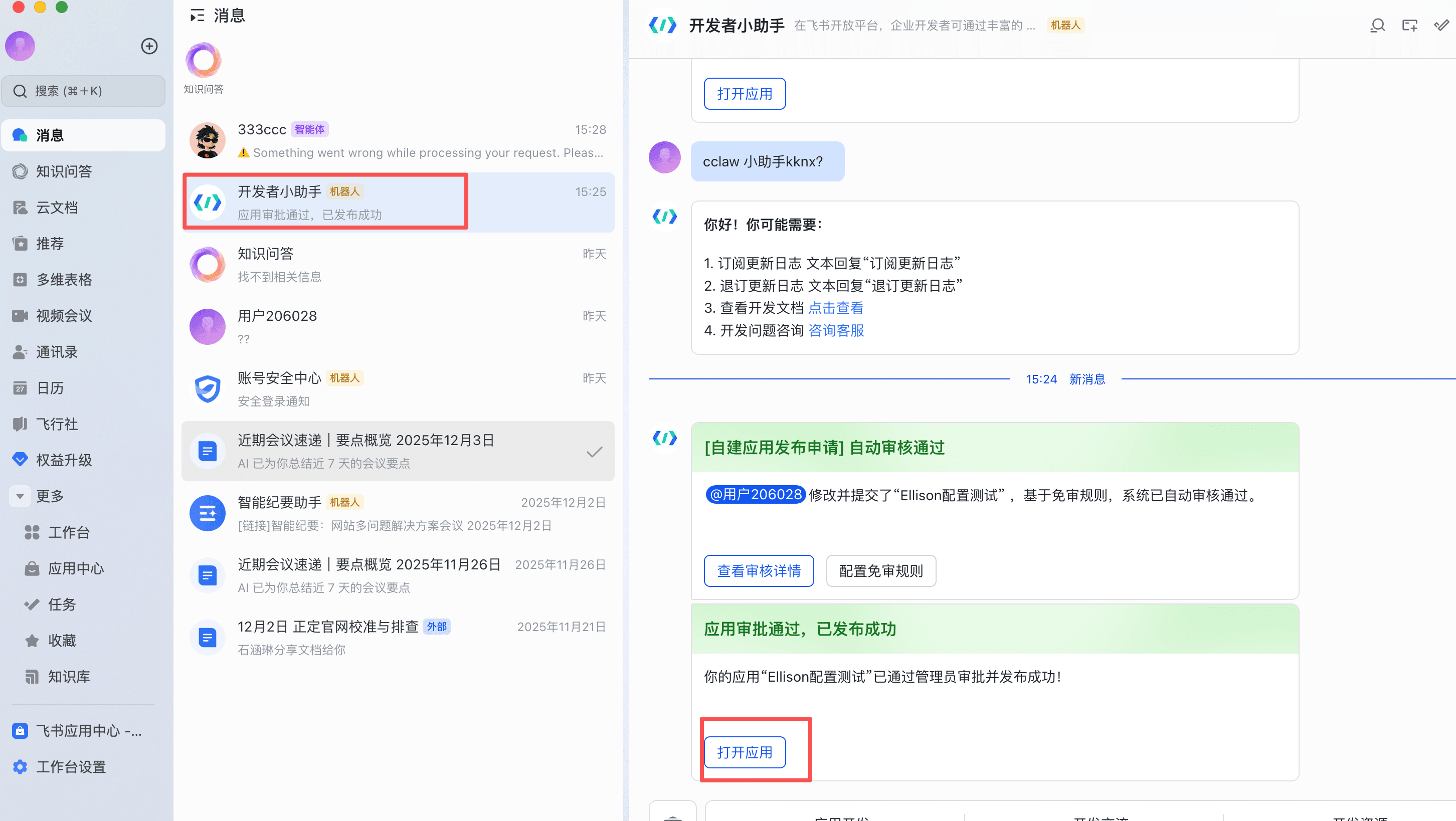
Task: Click the 配置免审规则 button
Action: [x=880, y=571]
